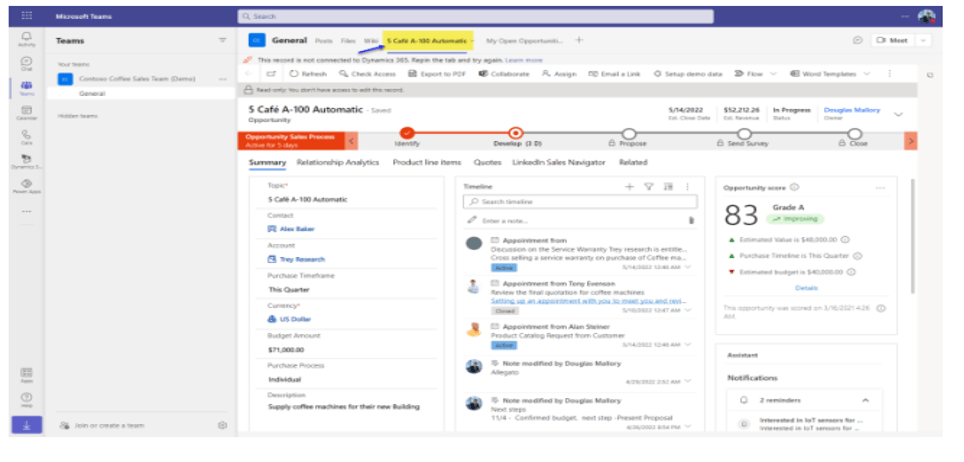Click the timeline filter funnel icon
Viewport: 964px width, 462px height.
(648, 187)
